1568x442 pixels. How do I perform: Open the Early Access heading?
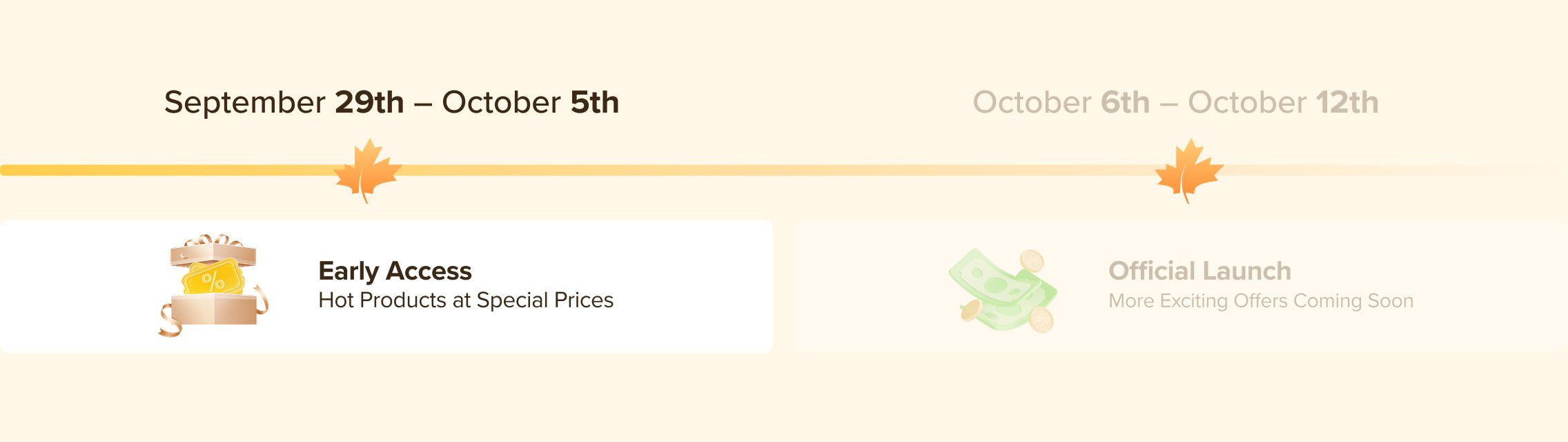(395, 271)
